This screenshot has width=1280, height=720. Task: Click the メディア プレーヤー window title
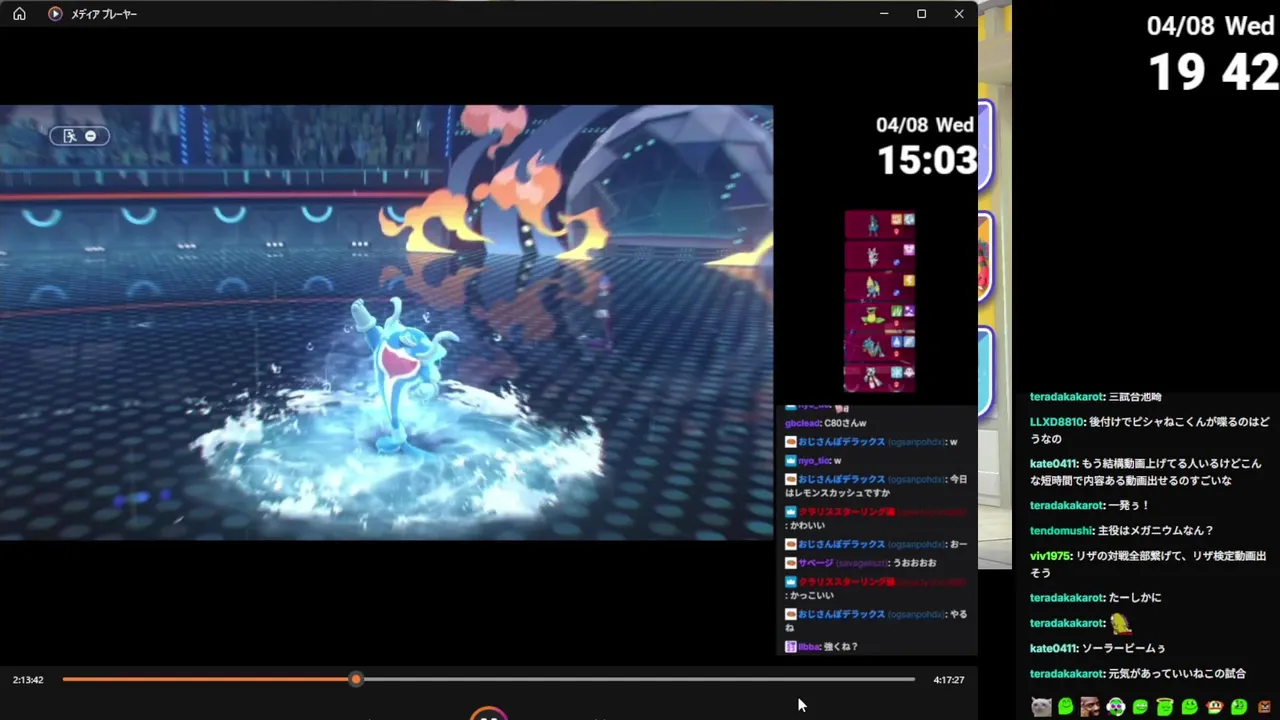coord(104,14)
